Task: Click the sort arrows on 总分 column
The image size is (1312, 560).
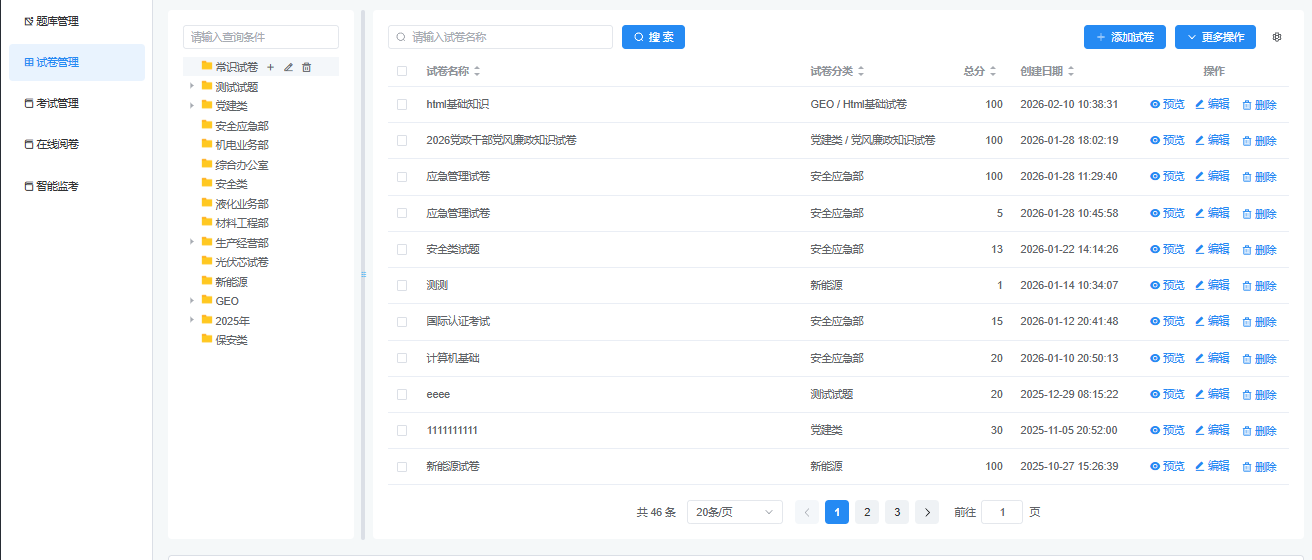Action: point(993,71)
